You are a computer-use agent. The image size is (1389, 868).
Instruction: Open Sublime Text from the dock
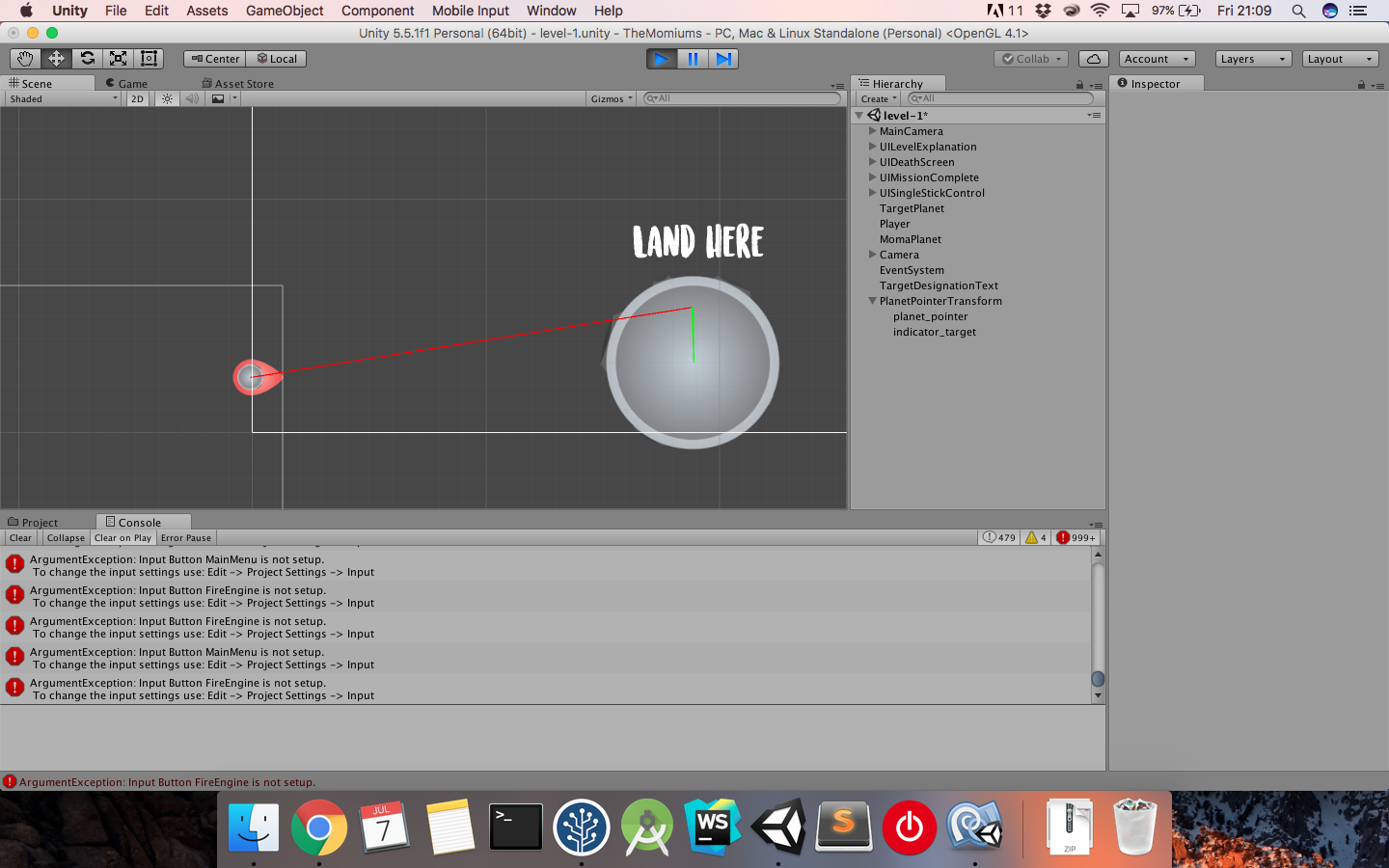pos(844,827)
